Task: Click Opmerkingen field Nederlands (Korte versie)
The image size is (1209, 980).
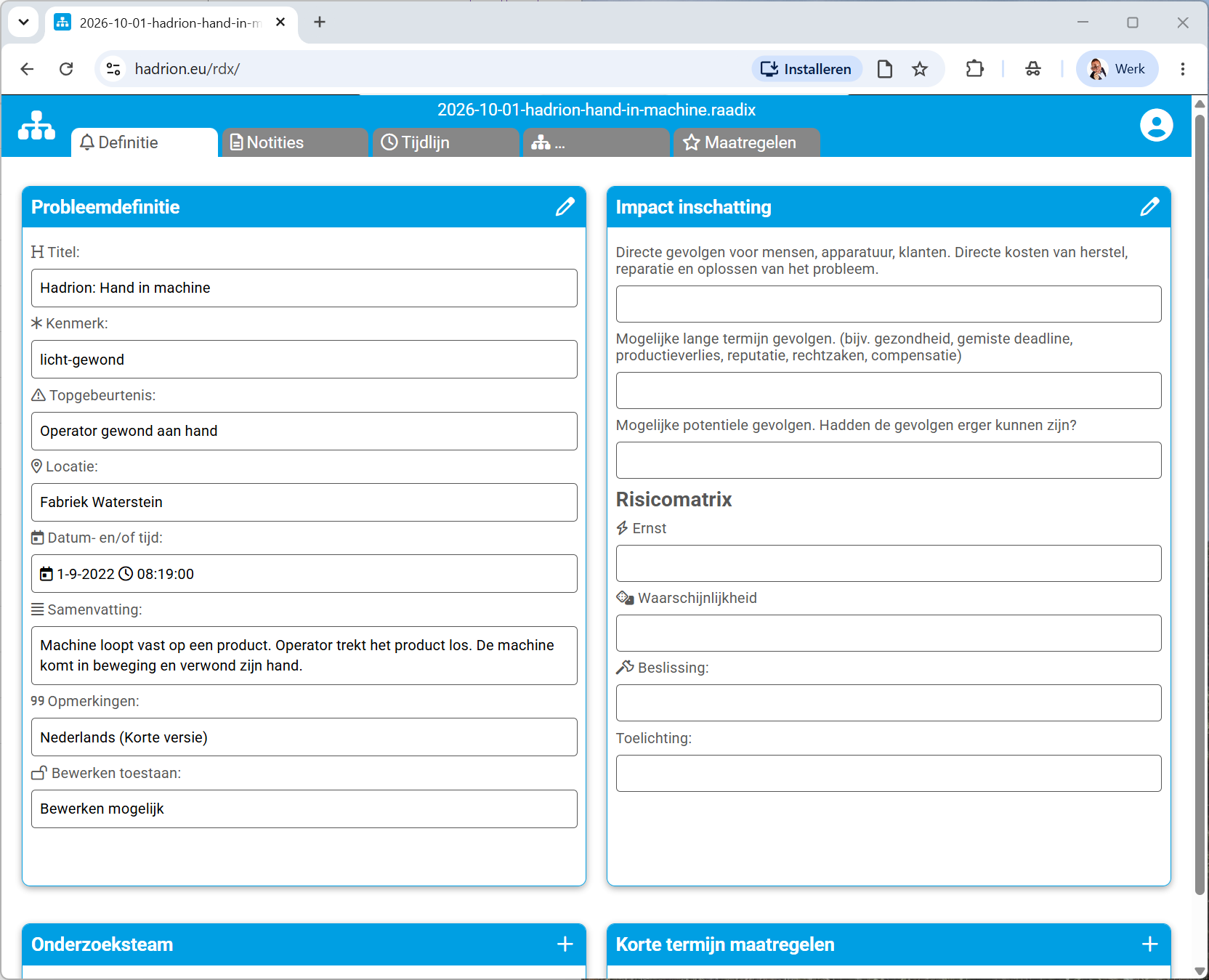Action: pyautogui.click(x=304, y=737)
